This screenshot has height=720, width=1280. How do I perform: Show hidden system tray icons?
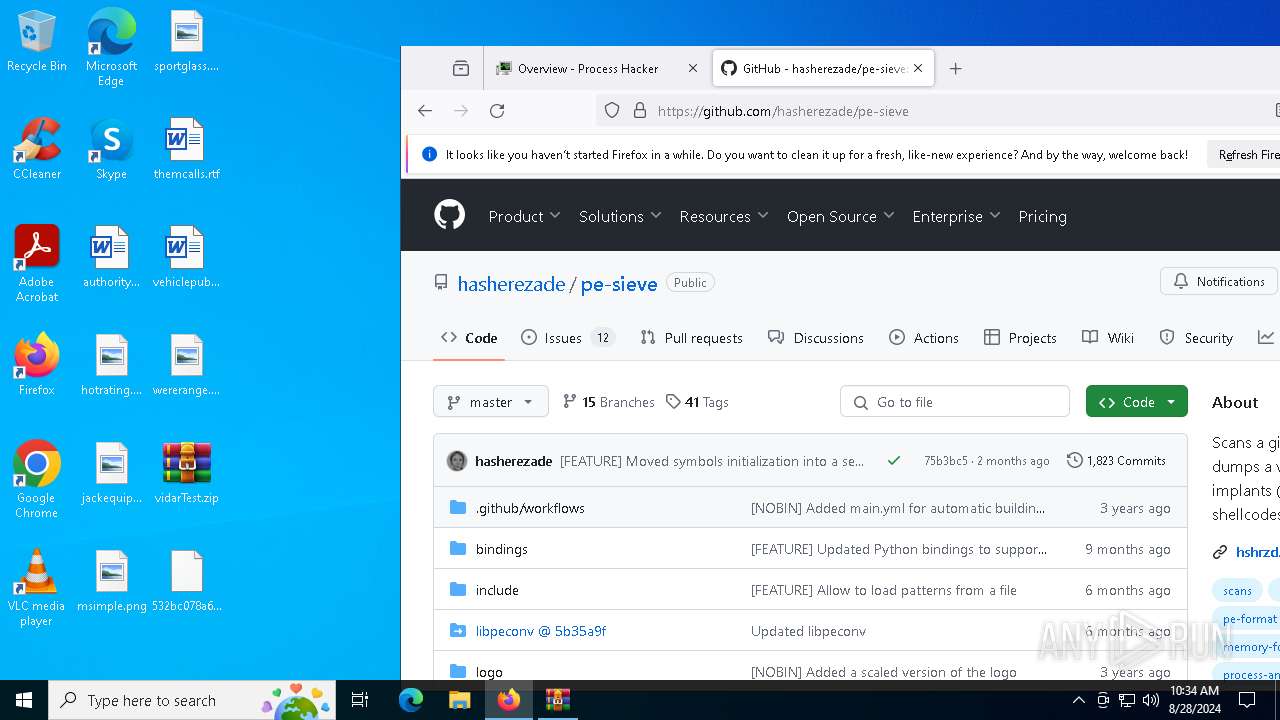click(x=1078, y=700)
